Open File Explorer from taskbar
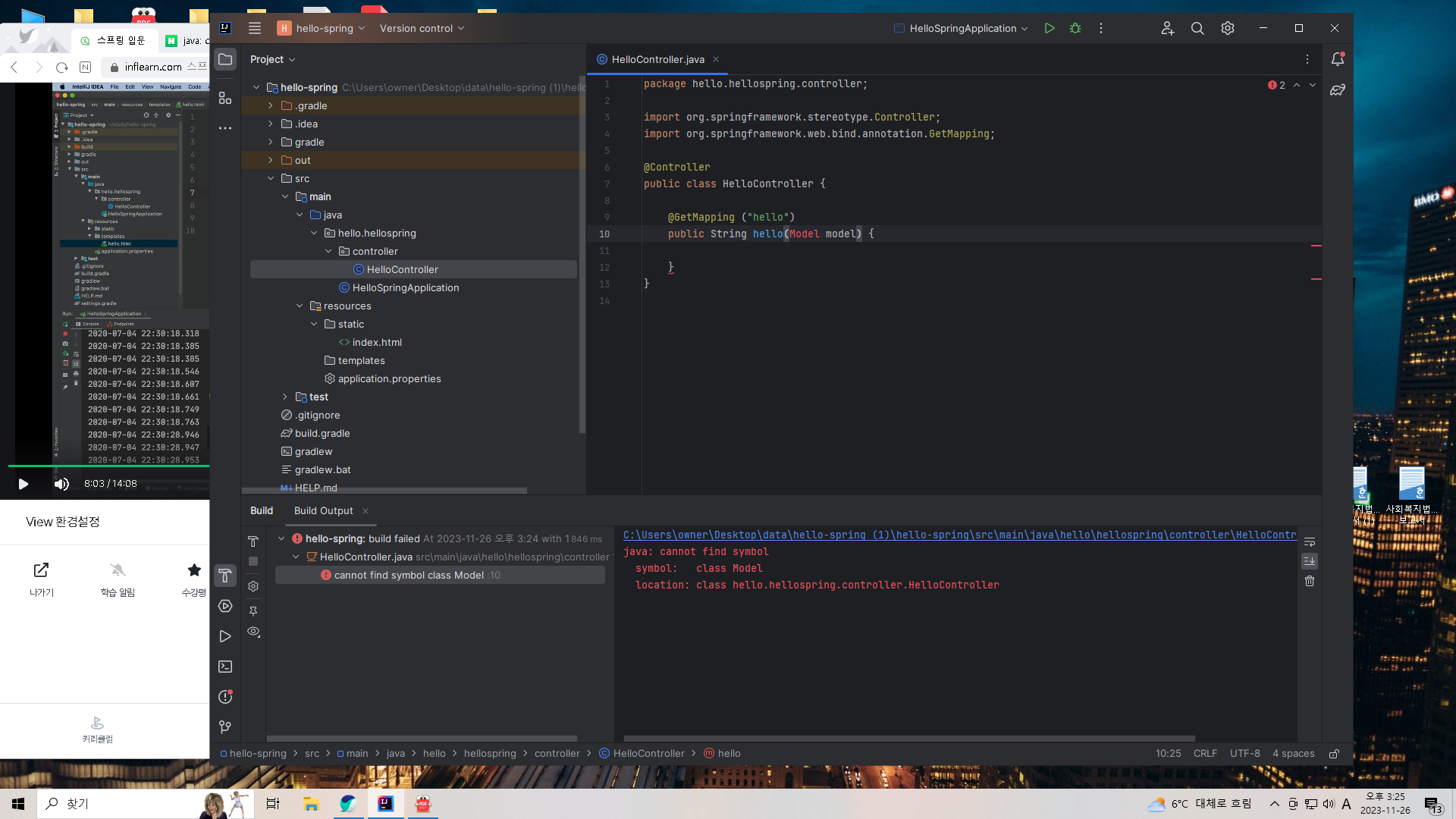The image size is (1456, 819). [x=311, y=804]
